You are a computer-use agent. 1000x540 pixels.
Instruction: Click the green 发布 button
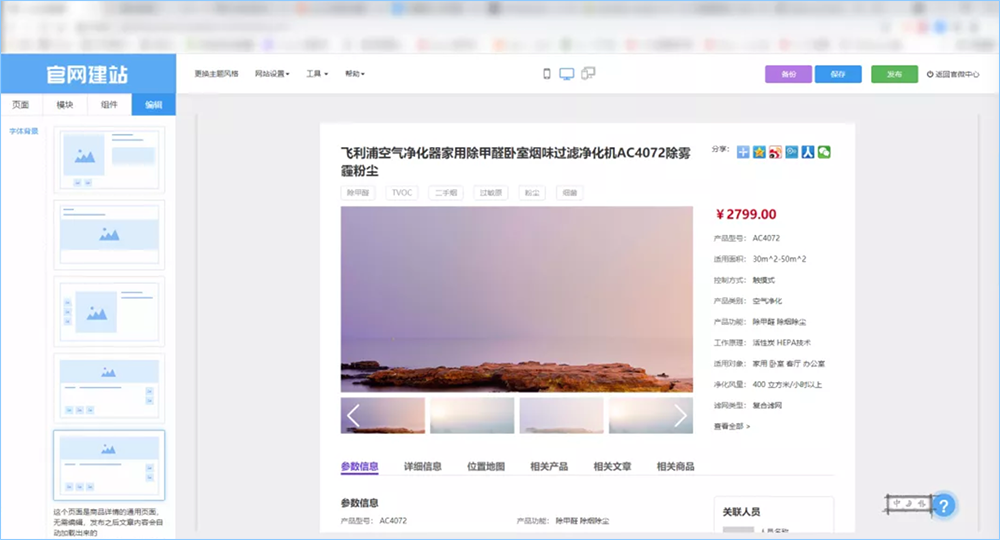[895, 74]
